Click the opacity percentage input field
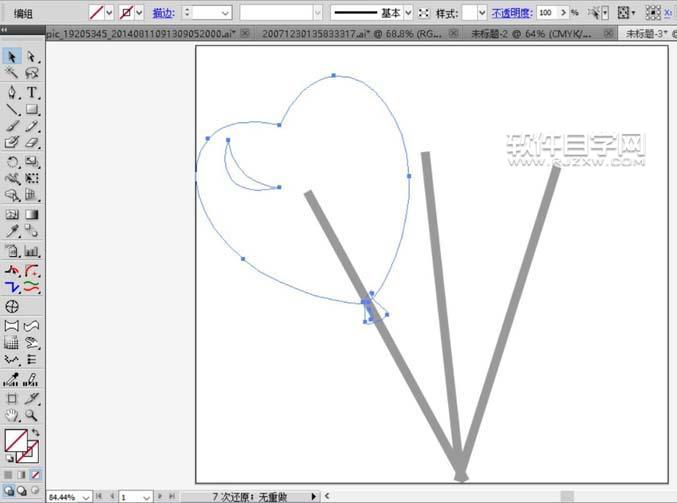This screenshot has height=503, width=677. click(x=548, y=13)
